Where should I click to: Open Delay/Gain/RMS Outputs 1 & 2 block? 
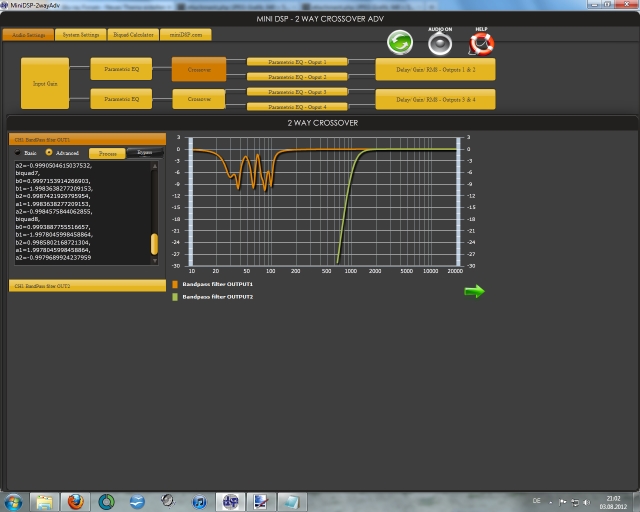(x=436, y=69)
